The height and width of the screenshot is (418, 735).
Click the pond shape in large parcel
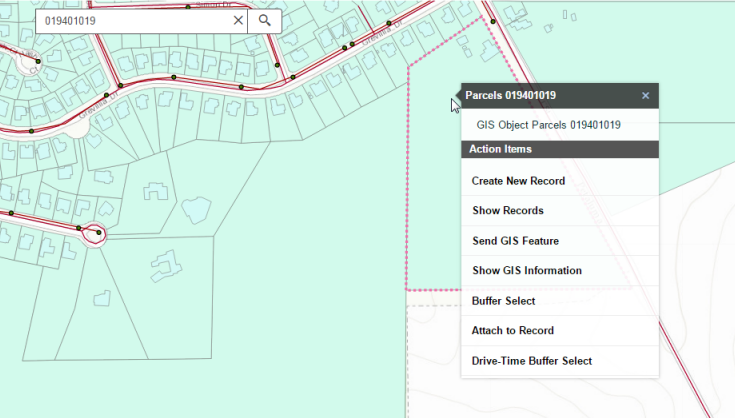[196, 209]
